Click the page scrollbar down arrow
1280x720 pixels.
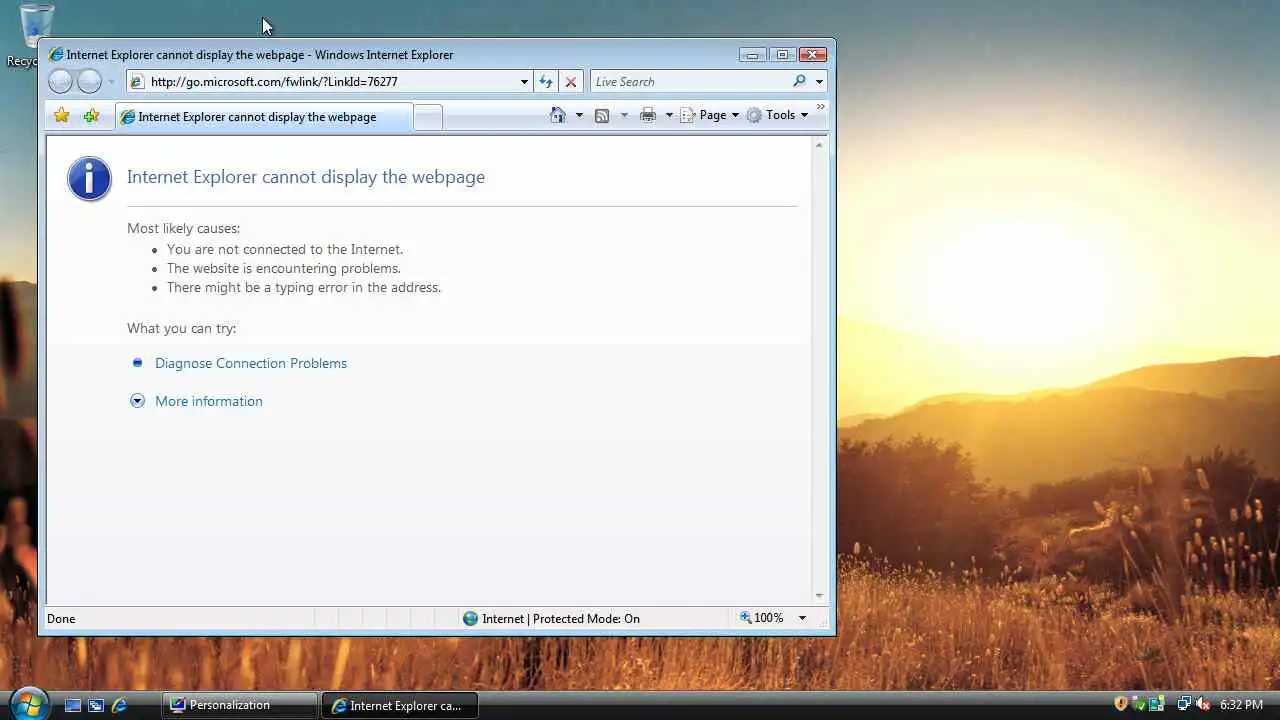pos(819,596)
